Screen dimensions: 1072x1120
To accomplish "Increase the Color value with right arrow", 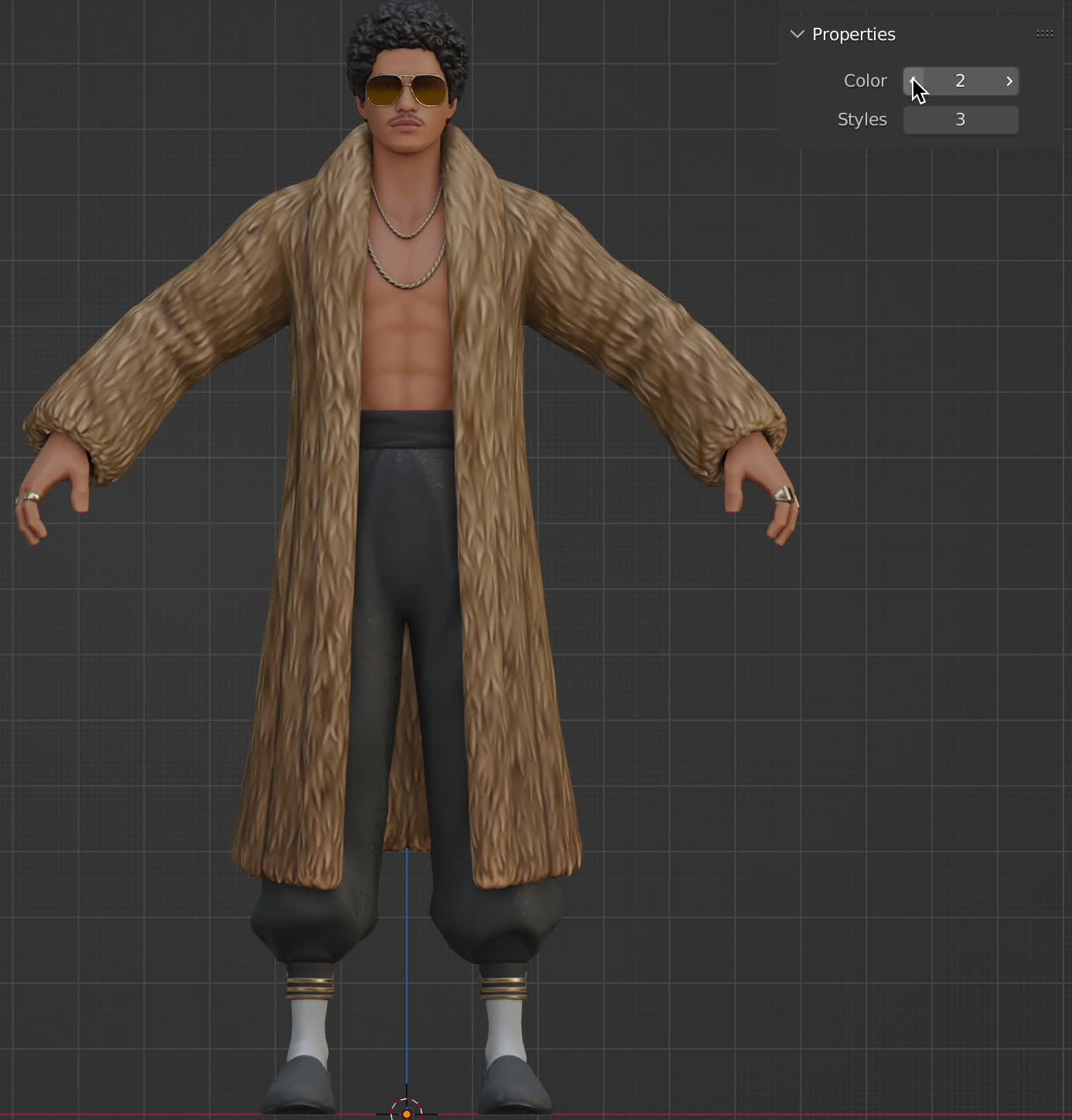I will click(x=1009, y=81).
